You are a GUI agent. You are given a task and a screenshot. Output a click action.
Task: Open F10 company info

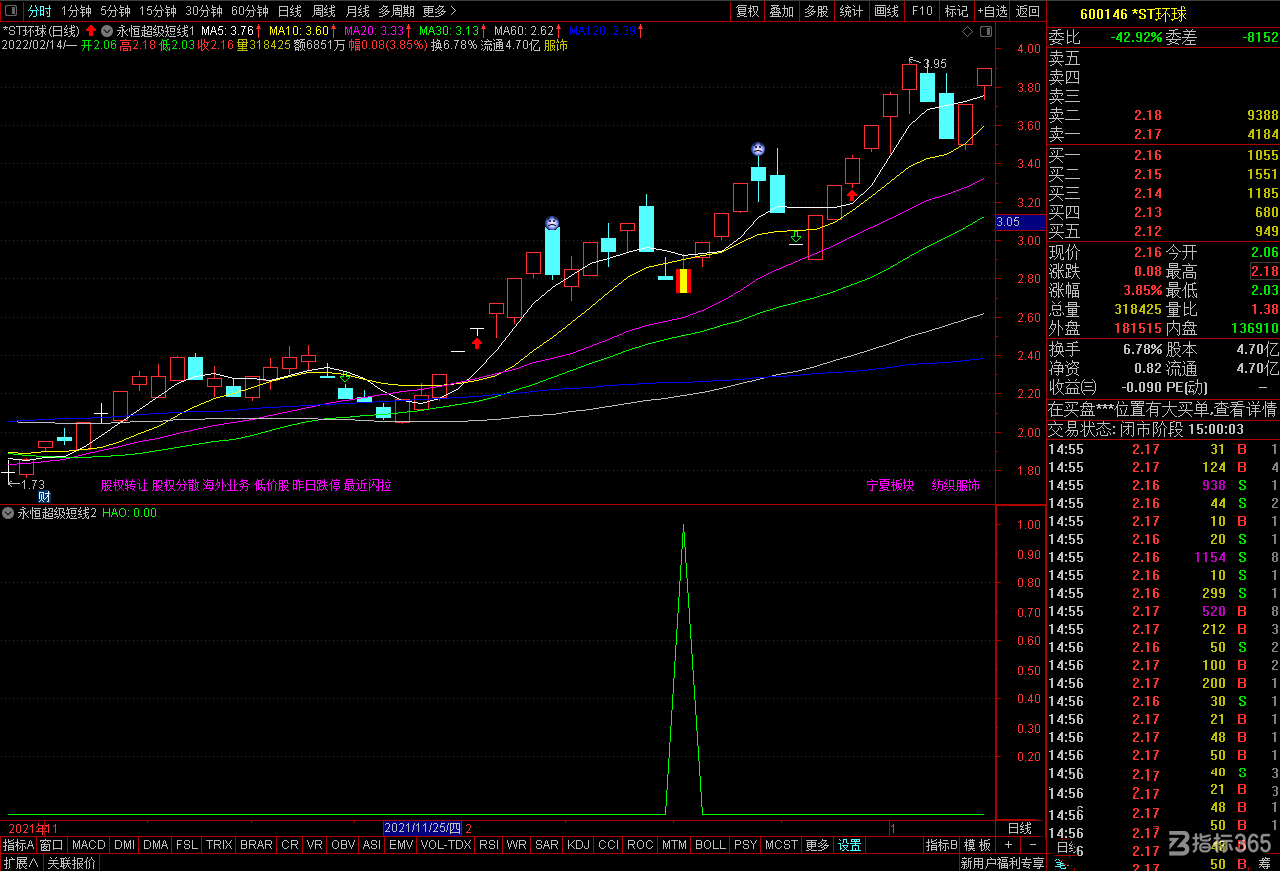pyautogui.click(x=922, y=11)
